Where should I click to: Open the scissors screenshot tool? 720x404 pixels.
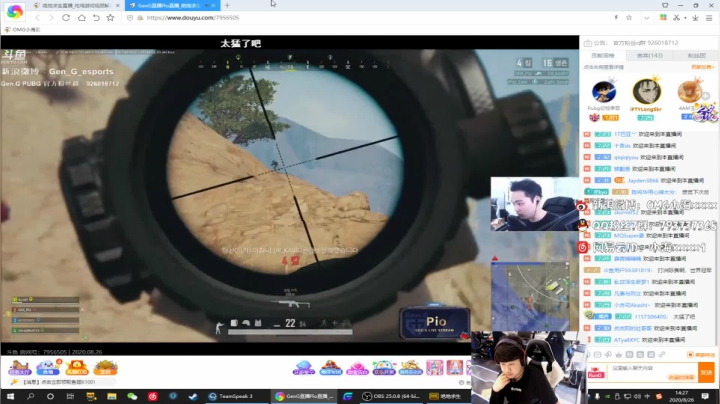click(x=676, y=17)
